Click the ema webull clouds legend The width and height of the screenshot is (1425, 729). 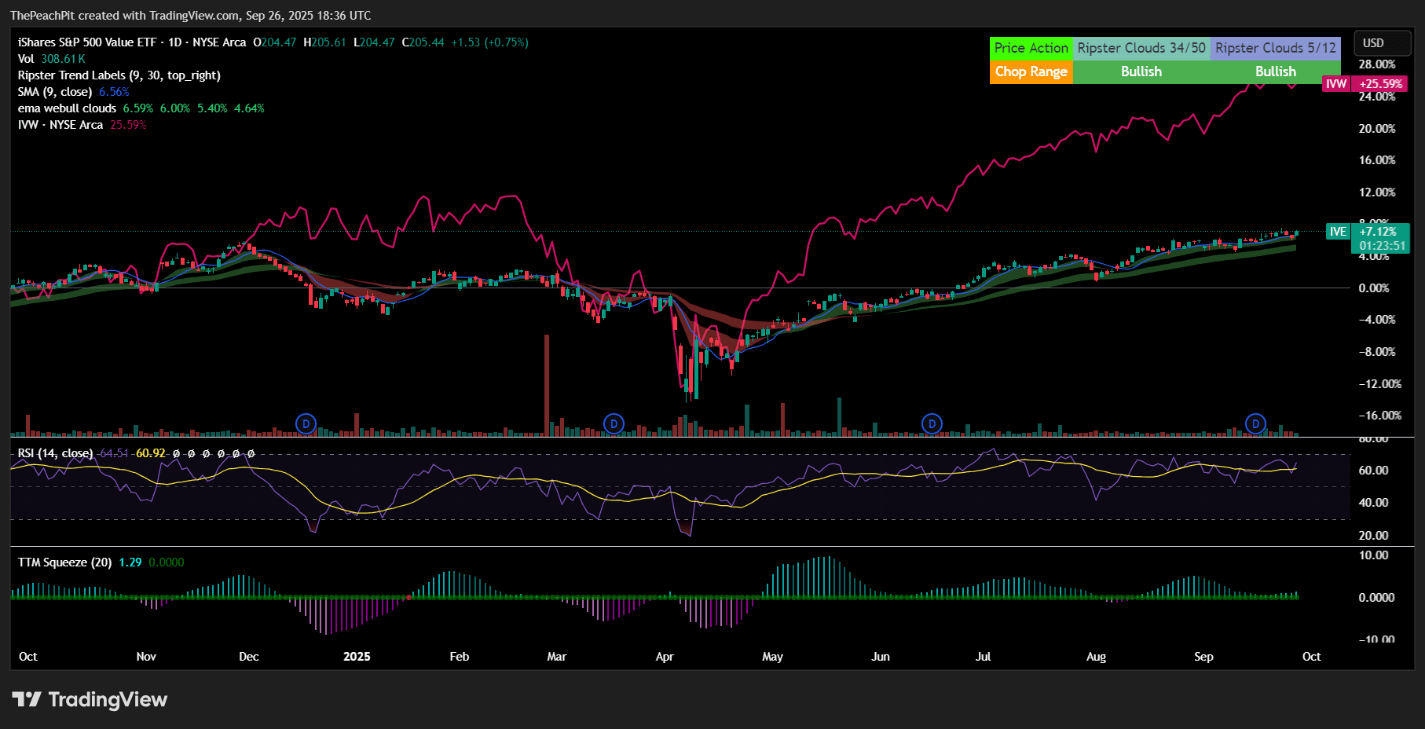click(68, 107)
